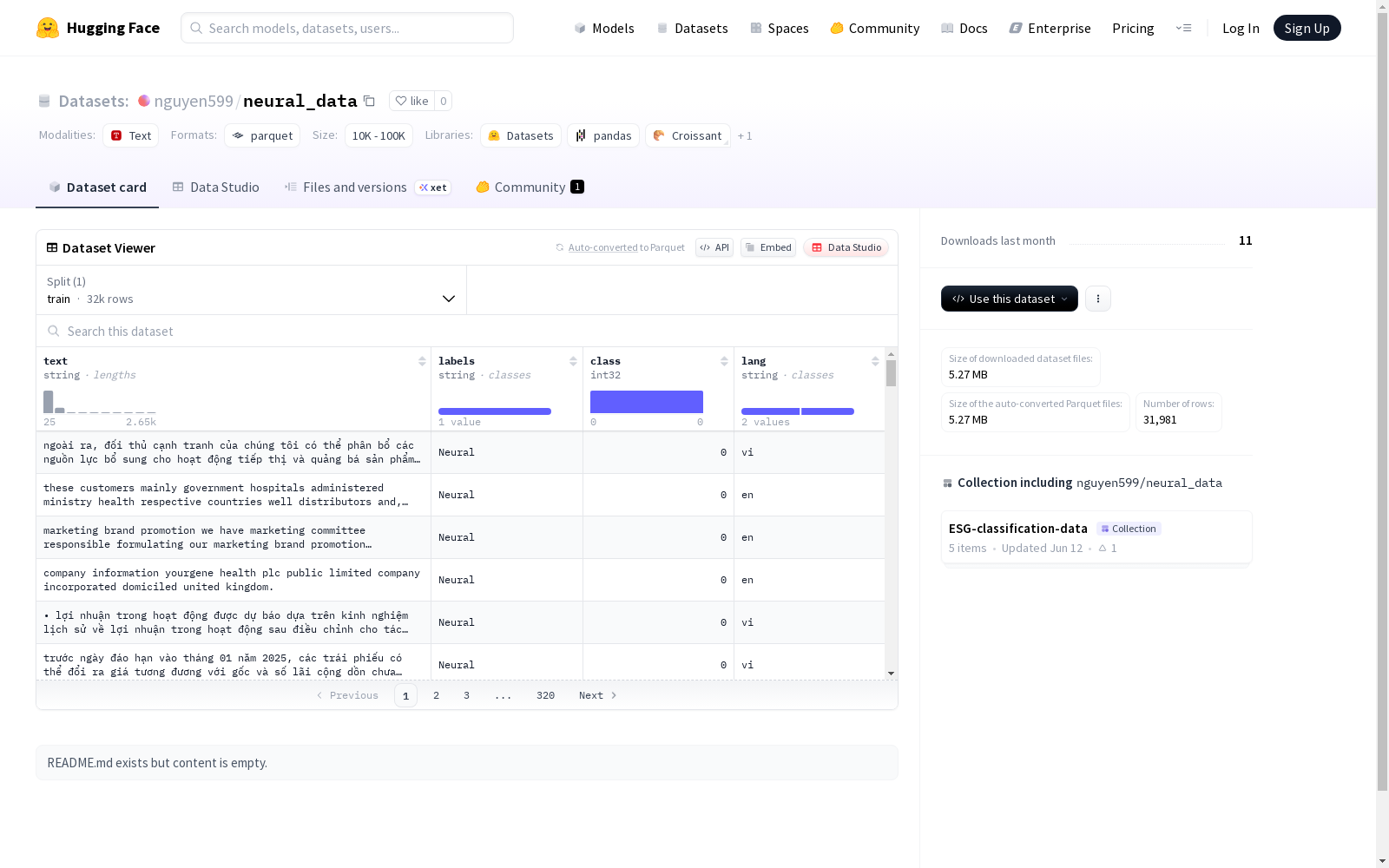Go to page 3 of the table

(x=466, y=695)
